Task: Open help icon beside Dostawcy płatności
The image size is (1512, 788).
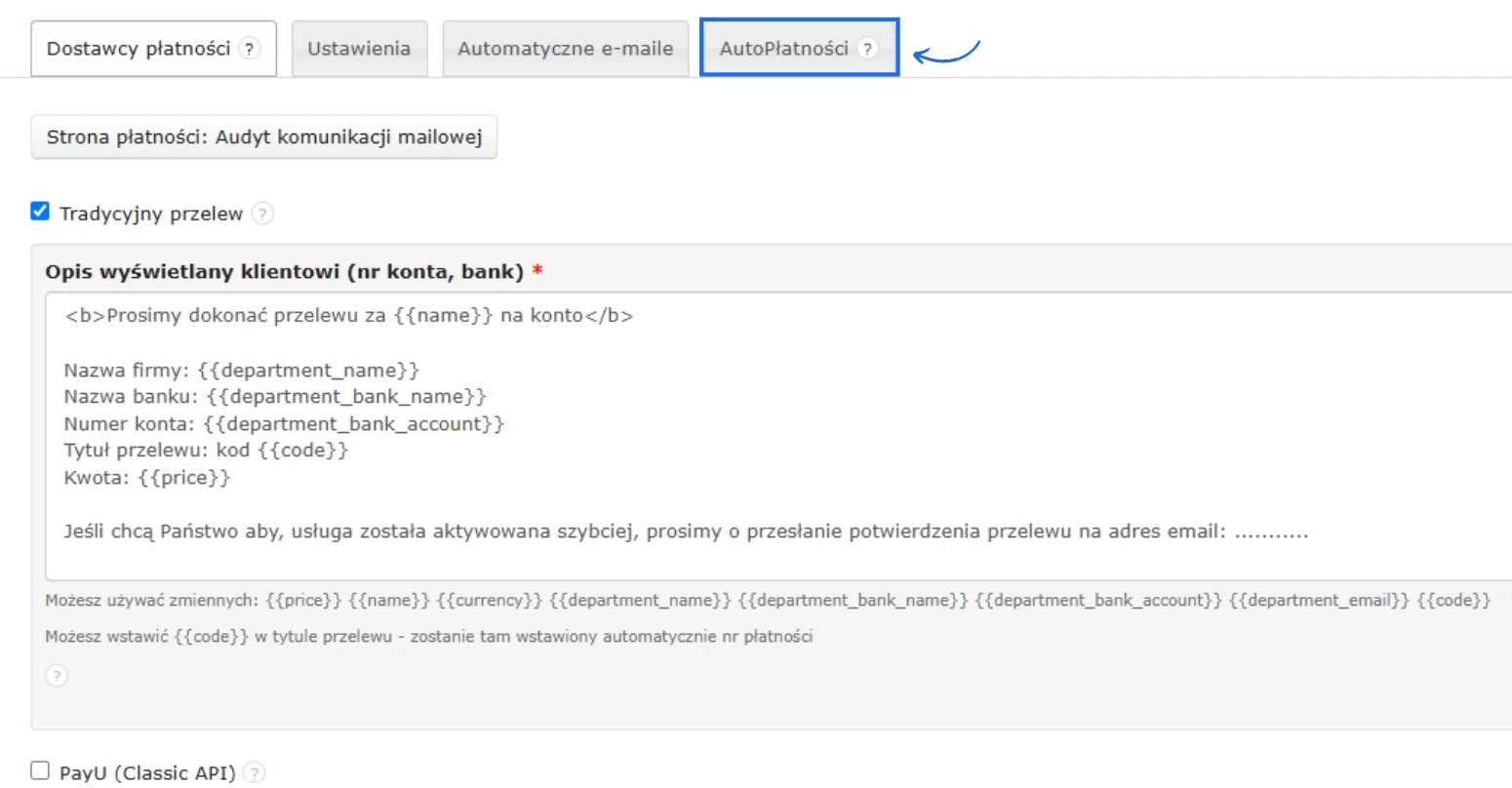Action: [x=251, y=49]
